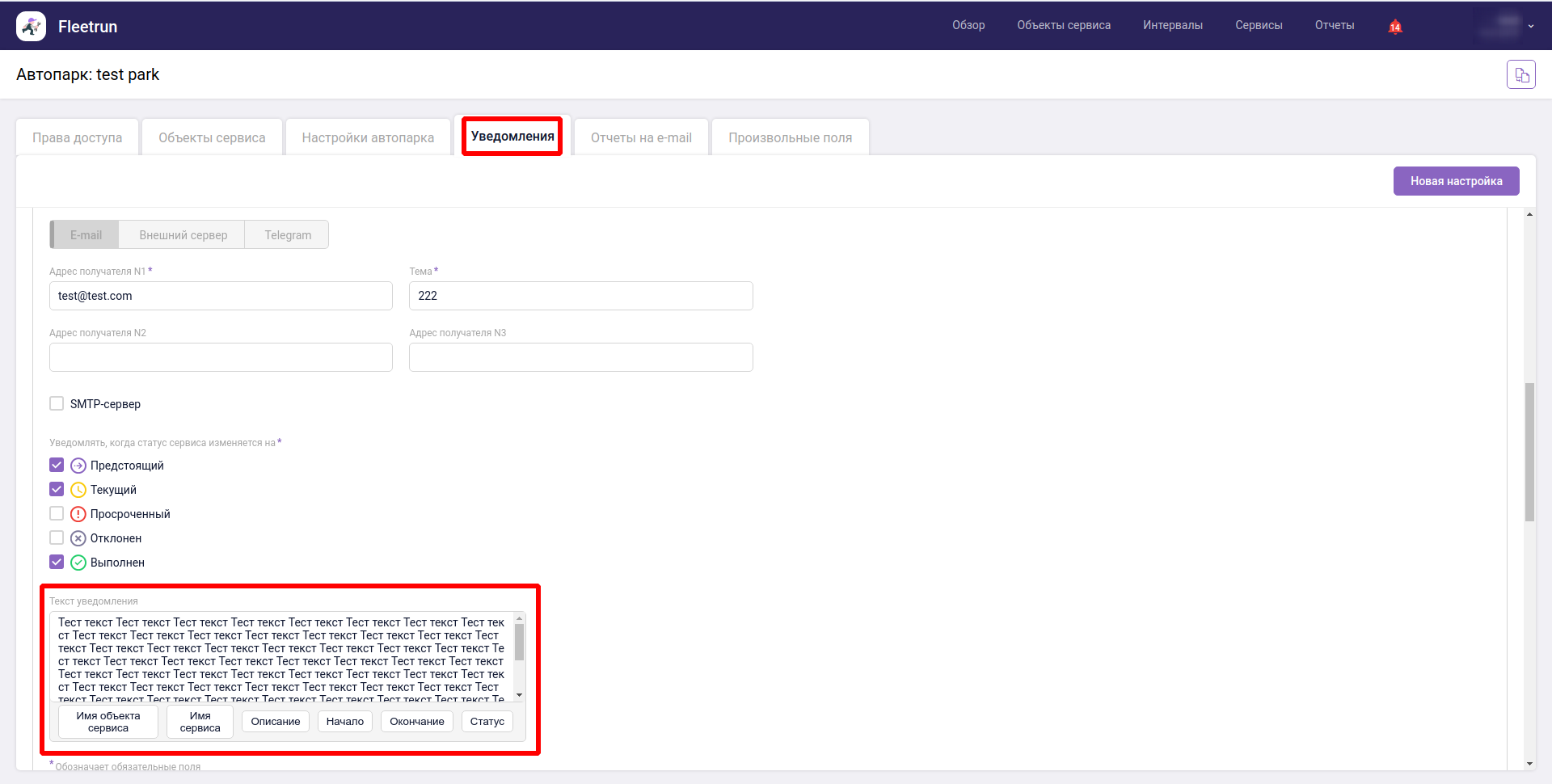Check the Просроченный status checkbox
This screenshot has height=784, width=1552.
[57, 513]
